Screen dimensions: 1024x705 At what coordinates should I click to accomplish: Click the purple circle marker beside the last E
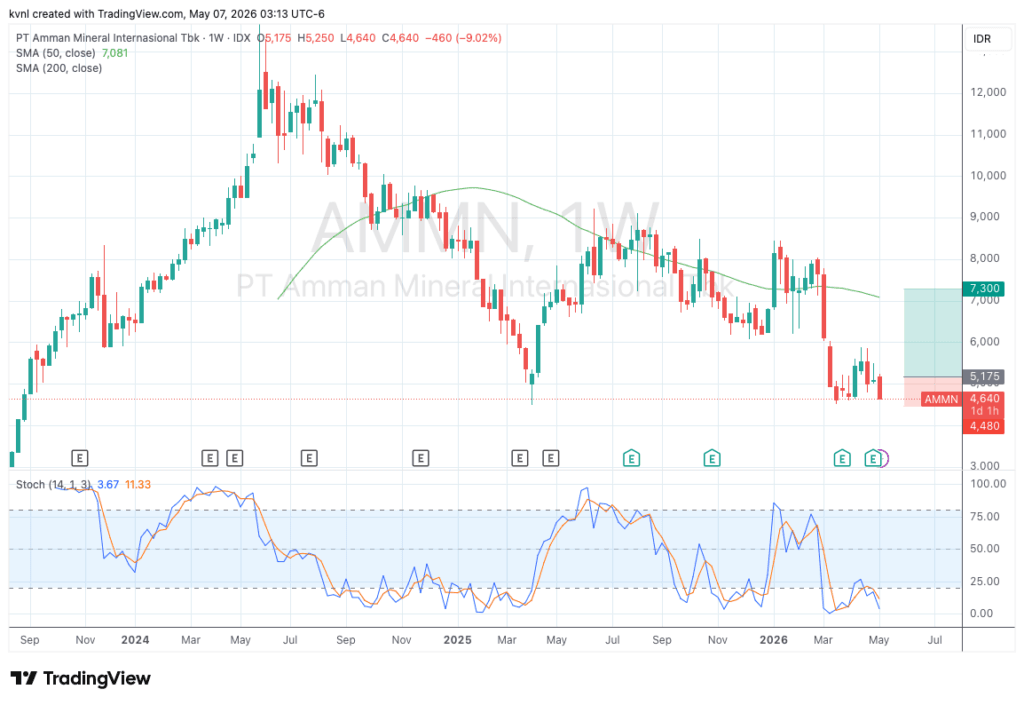(884, 458)
